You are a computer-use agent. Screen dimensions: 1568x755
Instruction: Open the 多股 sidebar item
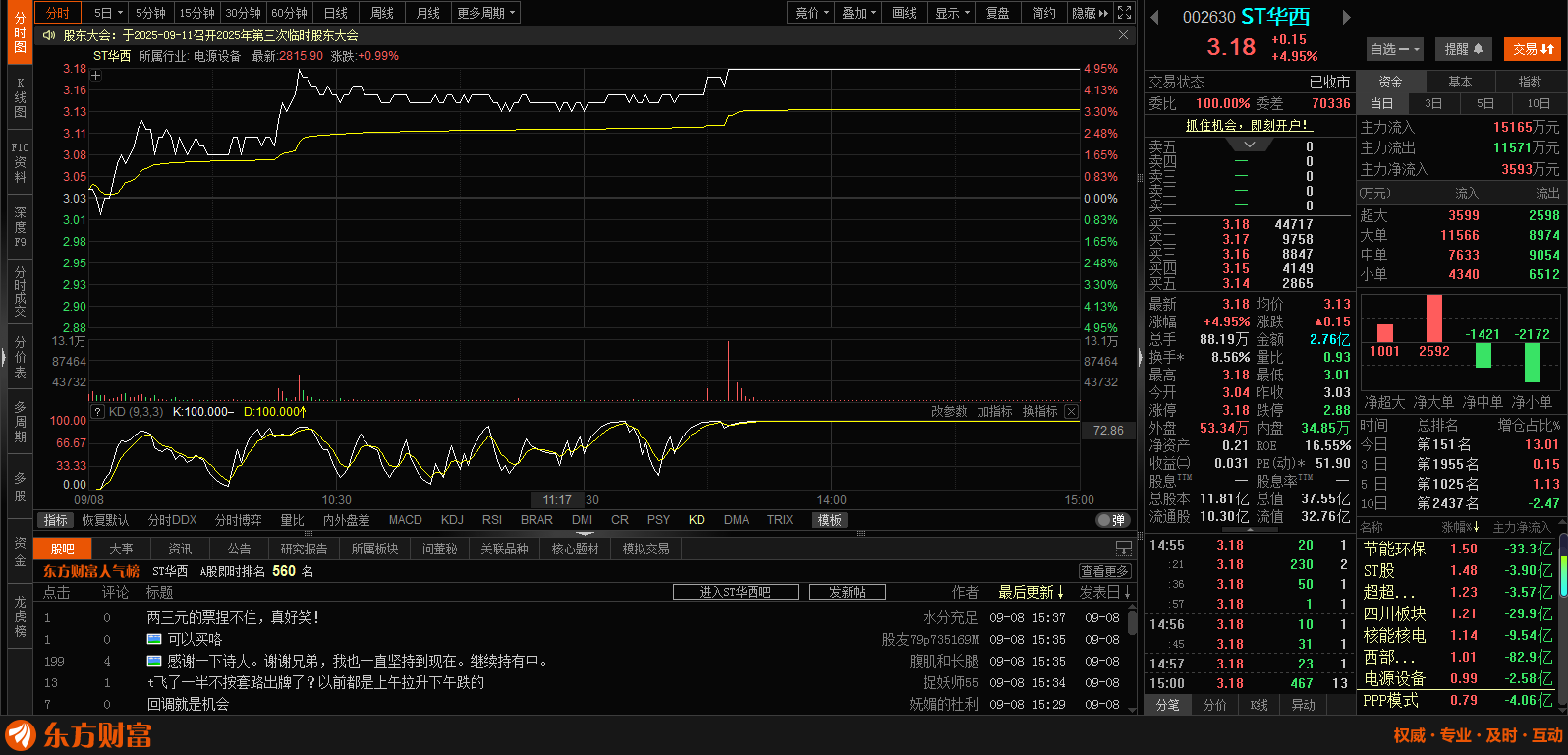pyautogui.click(x=20, y=487)
